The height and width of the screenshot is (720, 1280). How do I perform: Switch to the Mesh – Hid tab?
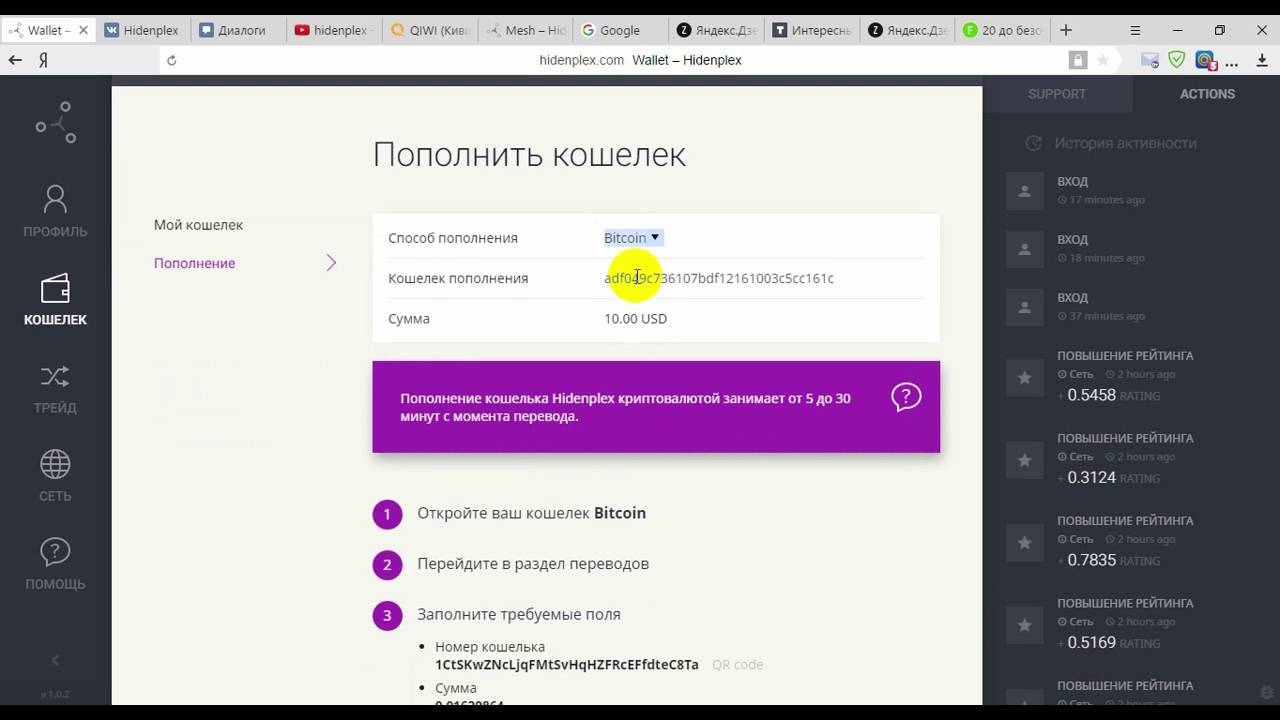[x=526, y=30]
